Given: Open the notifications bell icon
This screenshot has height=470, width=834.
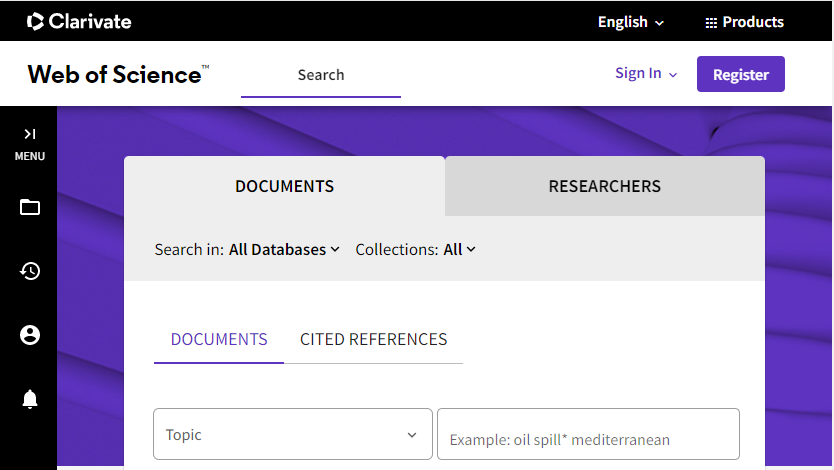Looking at the screenshot, I should point(30,400).
